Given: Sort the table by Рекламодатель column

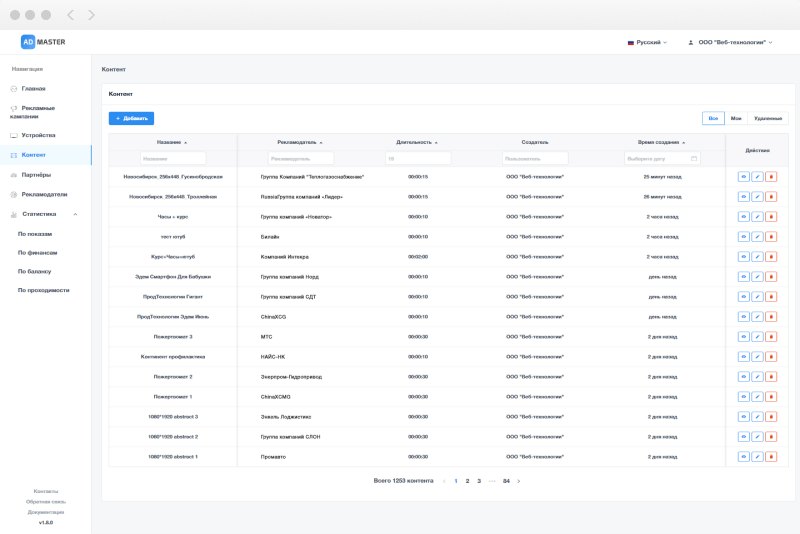Looking at the screenshot, I should [300, 142].
